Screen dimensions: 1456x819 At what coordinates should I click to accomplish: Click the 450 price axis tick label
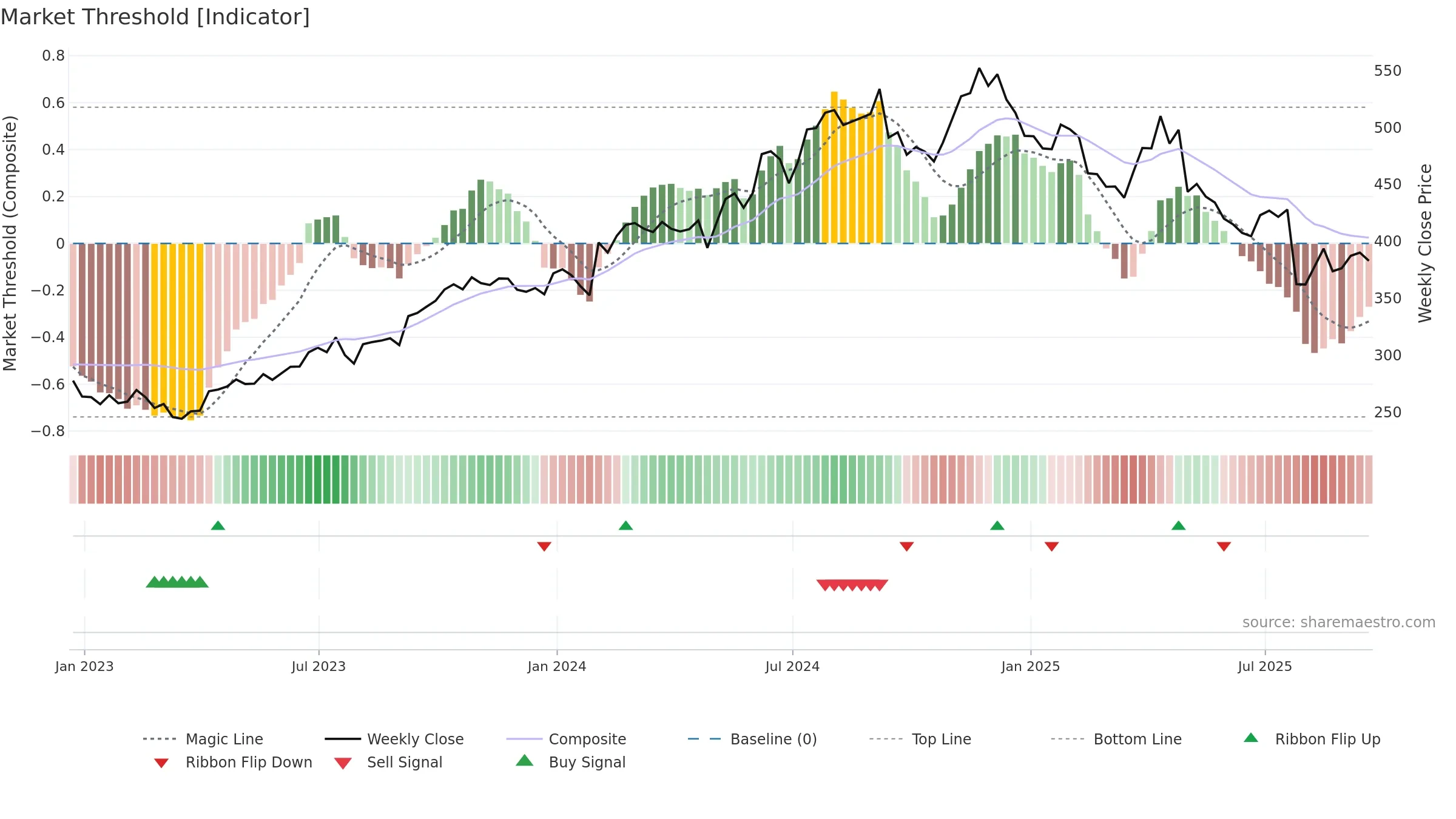point(1388,184)
